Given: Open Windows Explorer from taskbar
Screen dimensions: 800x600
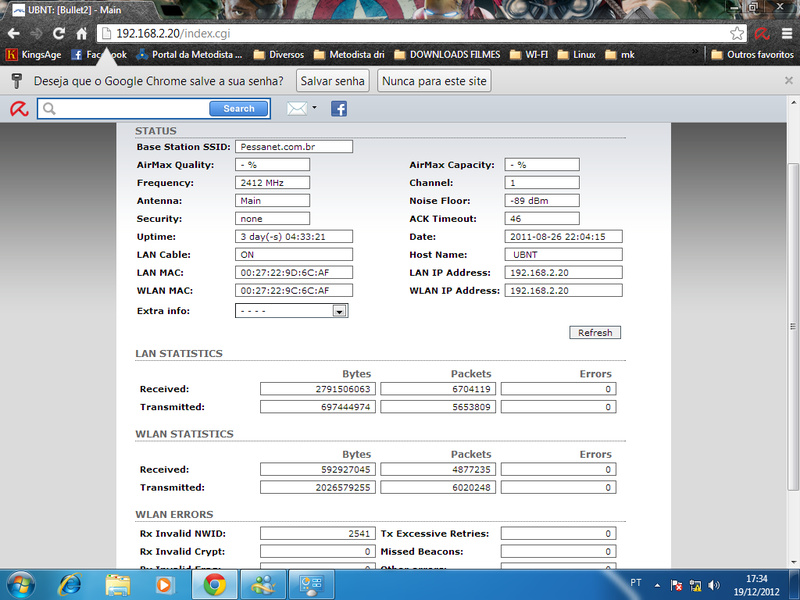Looking at the screenshot, I should click(118, 585).
